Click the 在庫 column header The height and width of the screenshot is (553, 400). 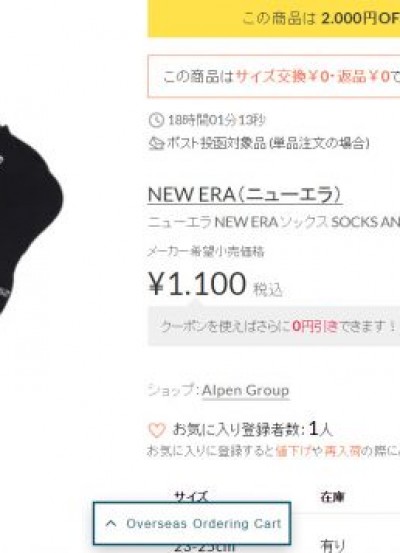click(x=332, y=497)
